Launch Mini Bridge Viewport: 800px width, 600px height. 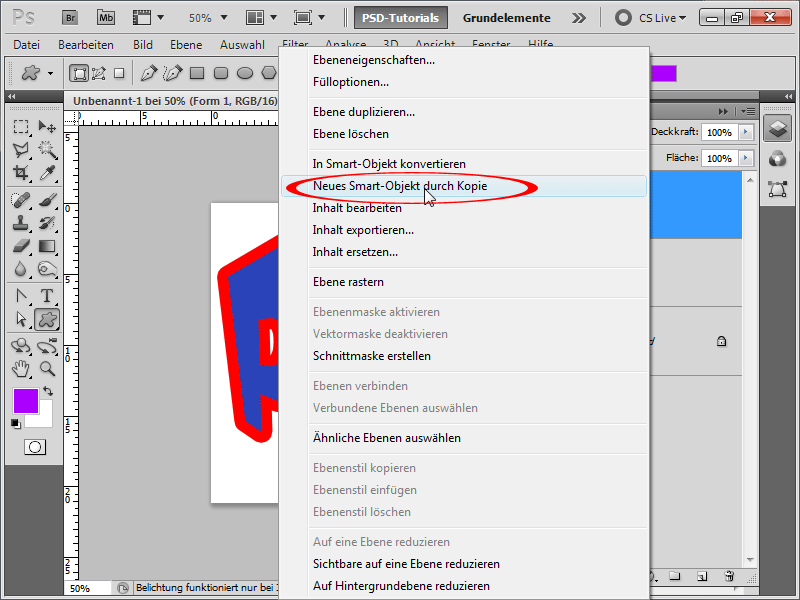pos(106,18)
